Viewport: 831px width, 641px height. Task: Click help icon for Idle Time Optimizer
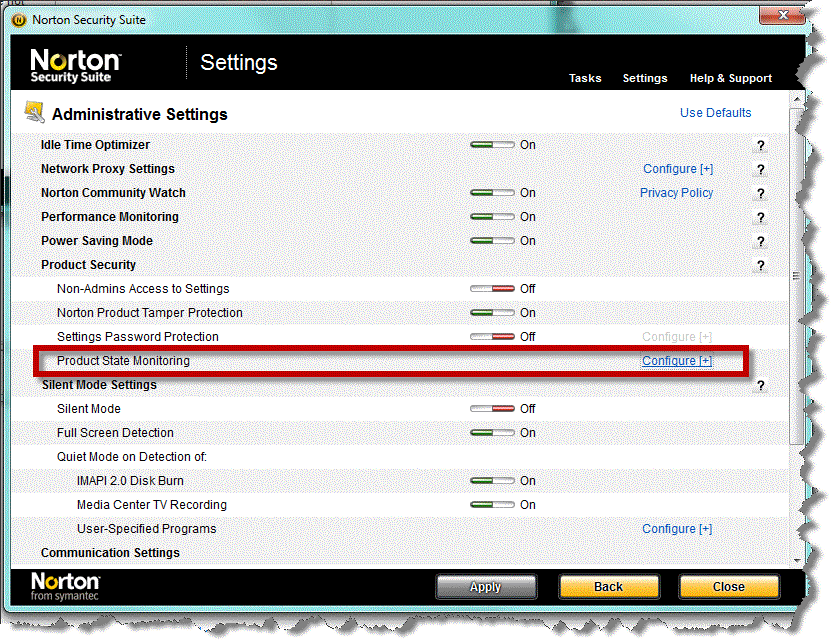coord(761,146)
